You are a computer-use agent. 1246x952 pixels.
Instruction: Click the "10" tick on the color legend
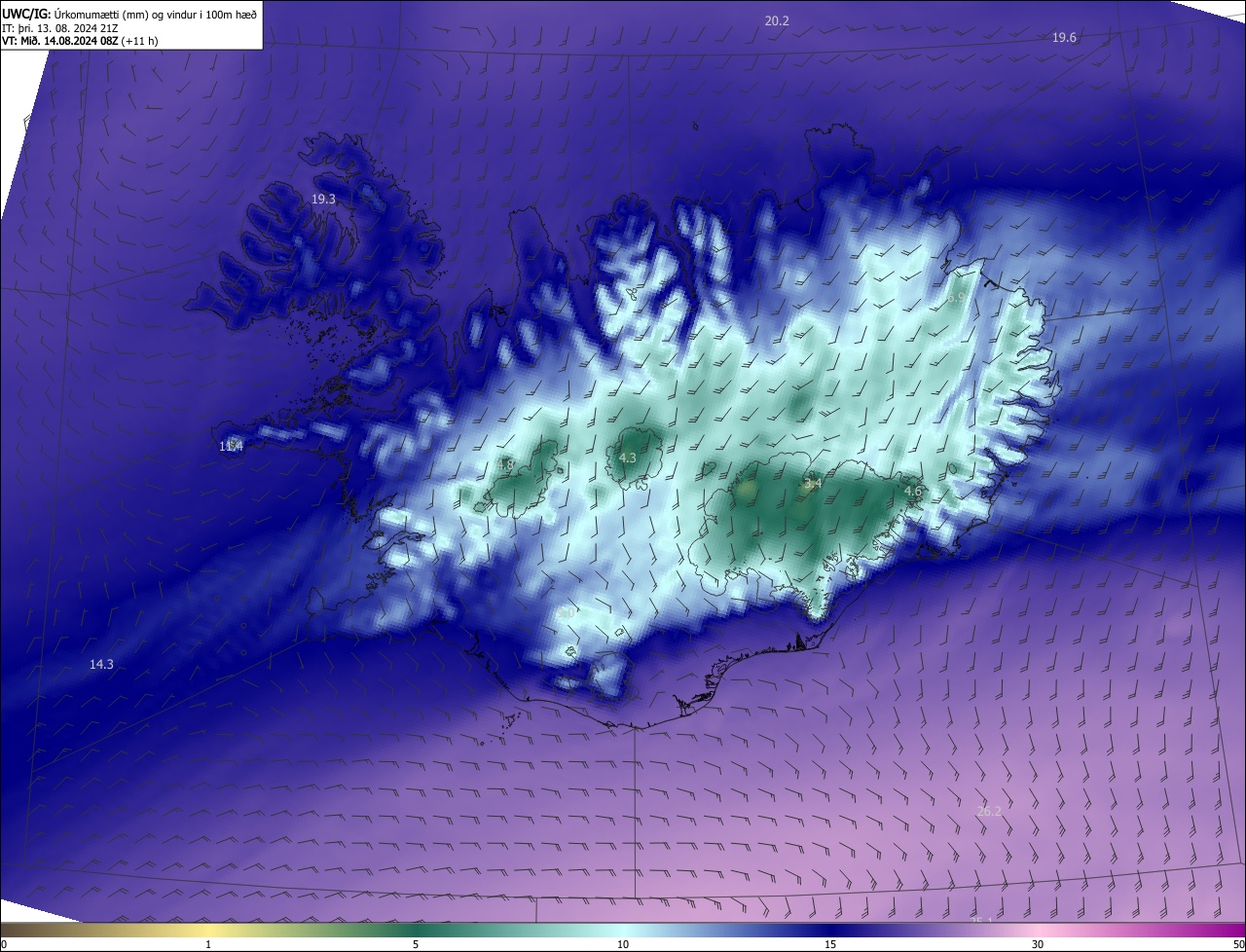[623, 944]
